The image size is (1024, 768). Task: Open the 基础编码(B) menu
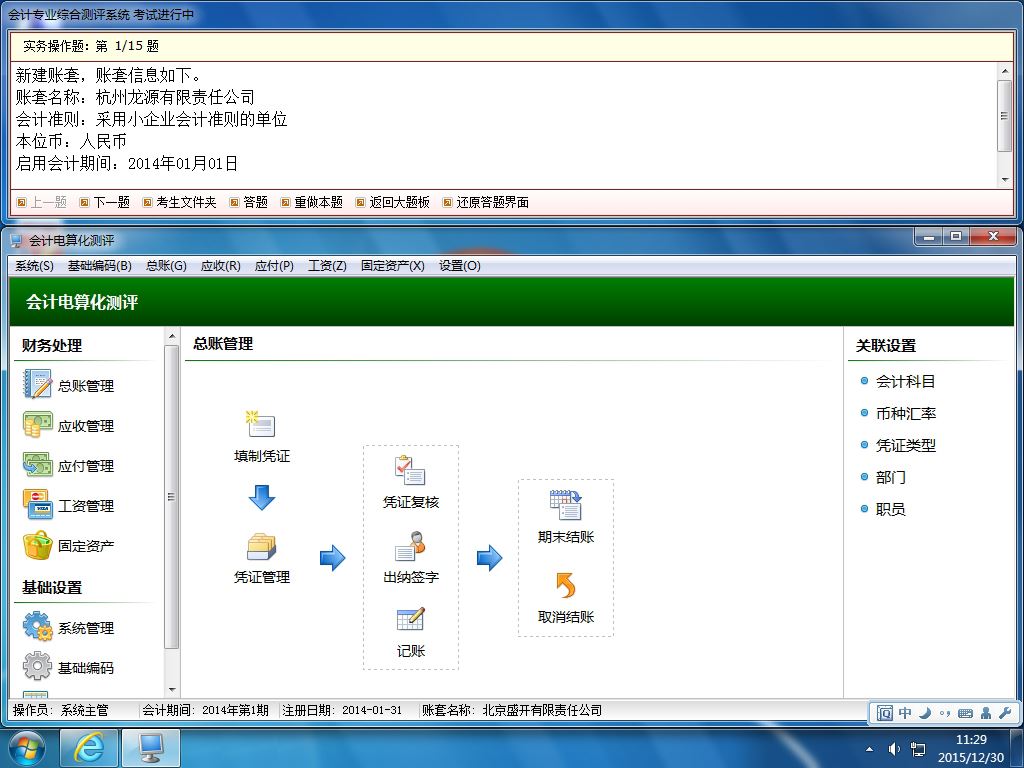click(x=99, y=266)
